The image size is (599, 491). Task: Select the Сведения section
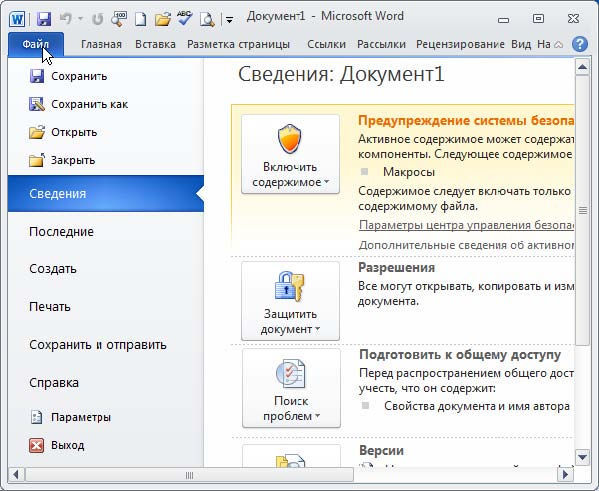click(x=106, y=193)
